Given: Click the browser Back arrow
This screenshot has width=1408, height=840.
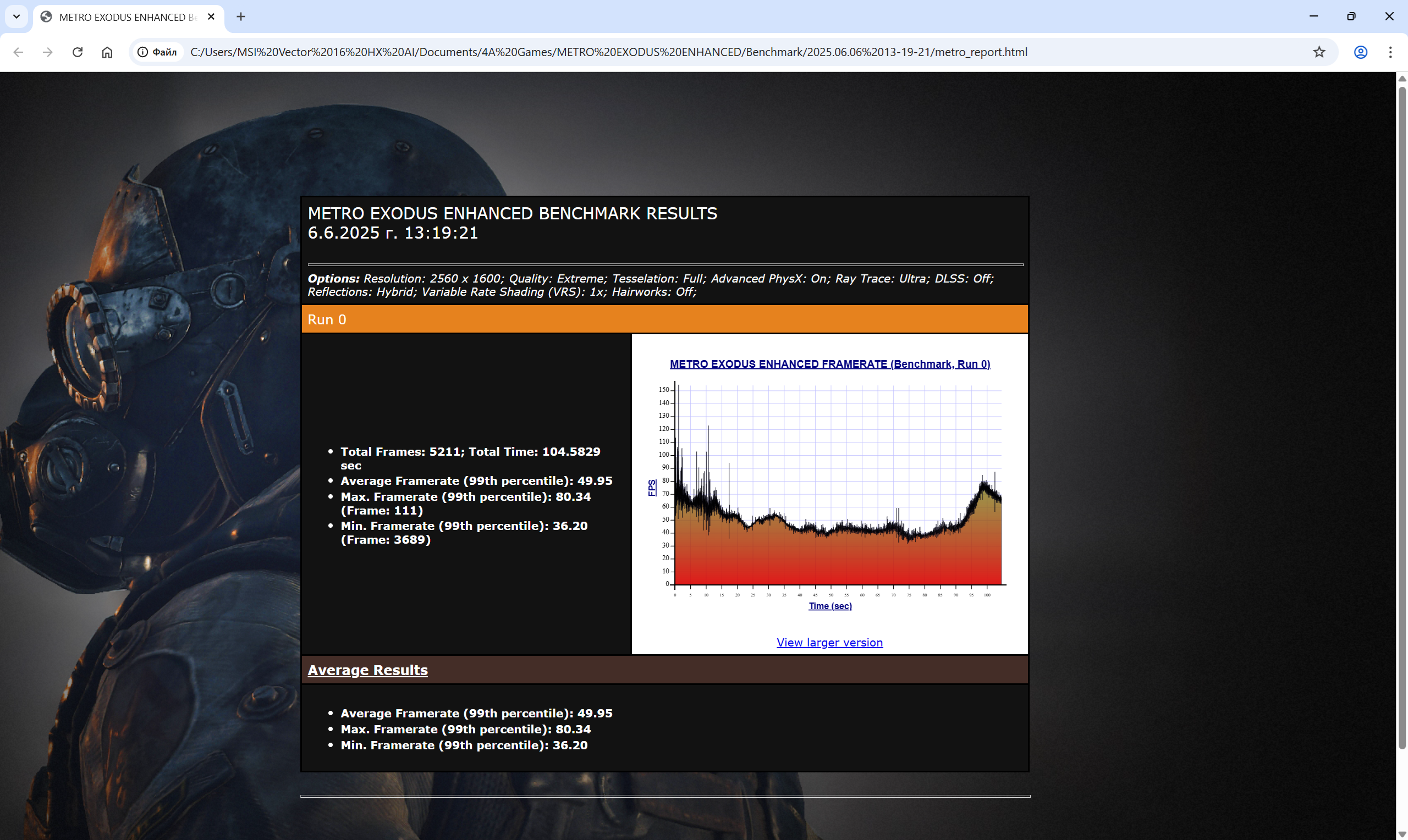Looking at the screenshot, I should point(18,52).
